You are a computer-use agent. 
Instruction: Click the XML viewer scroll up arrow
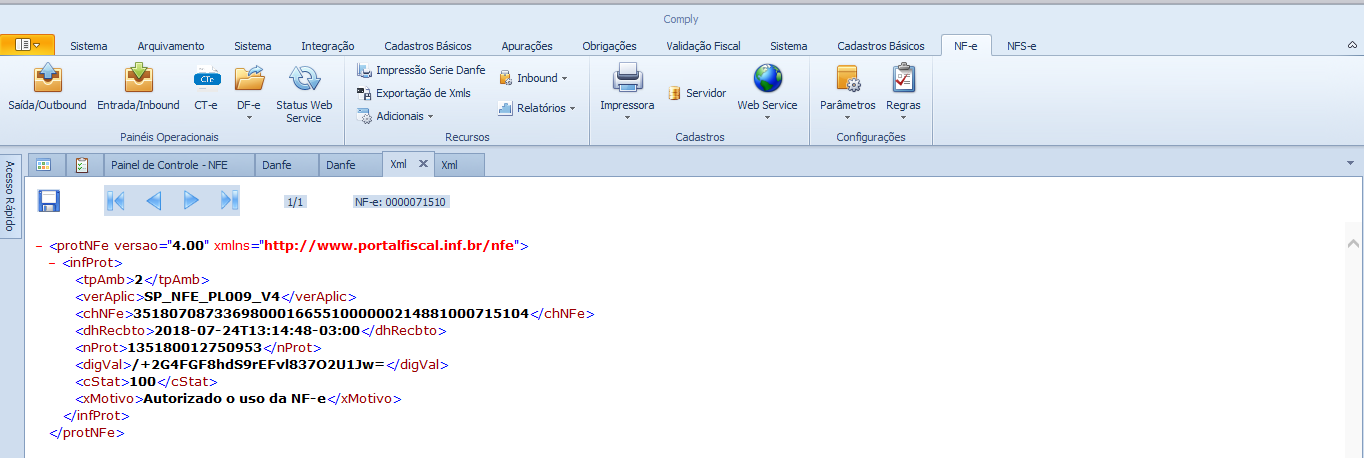click(1353, 244)
